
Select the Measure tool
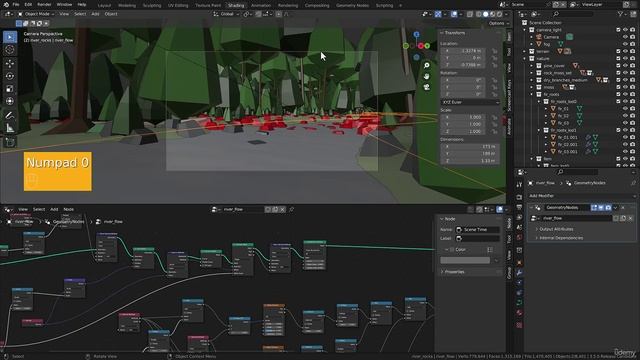coord(10,128)
